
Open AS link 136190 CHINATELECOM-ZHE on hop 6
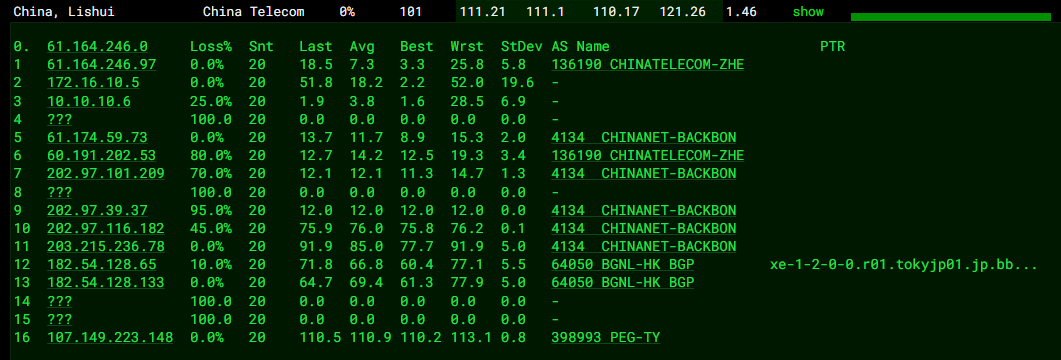pos(648,156)
